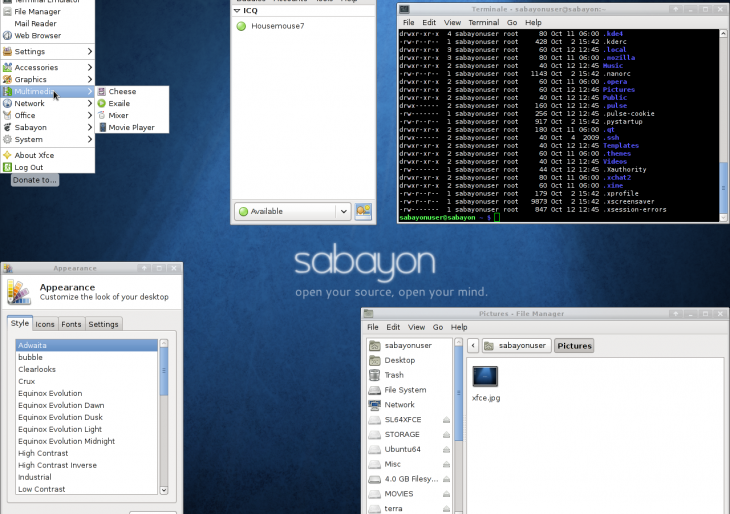Click the Trash icon in the file manager sidebar
This screenshot has width=730, height=514.
[x=394, y=375]
